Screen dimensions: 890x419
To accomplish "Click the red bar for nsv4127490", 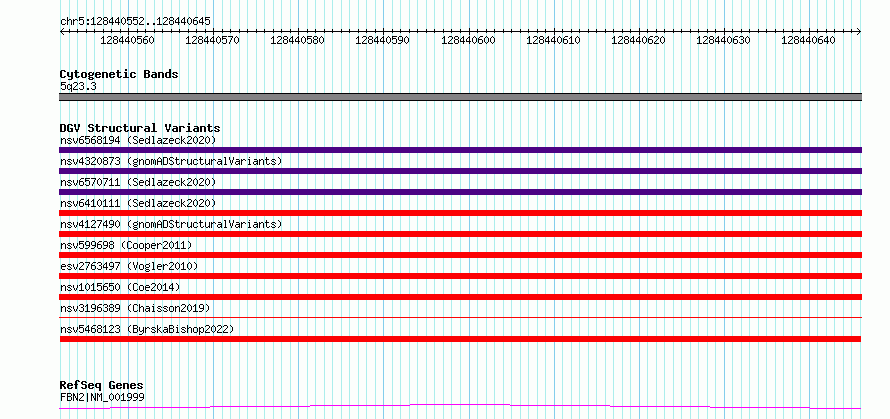I will pyautogui.click(x=460, y=234).
